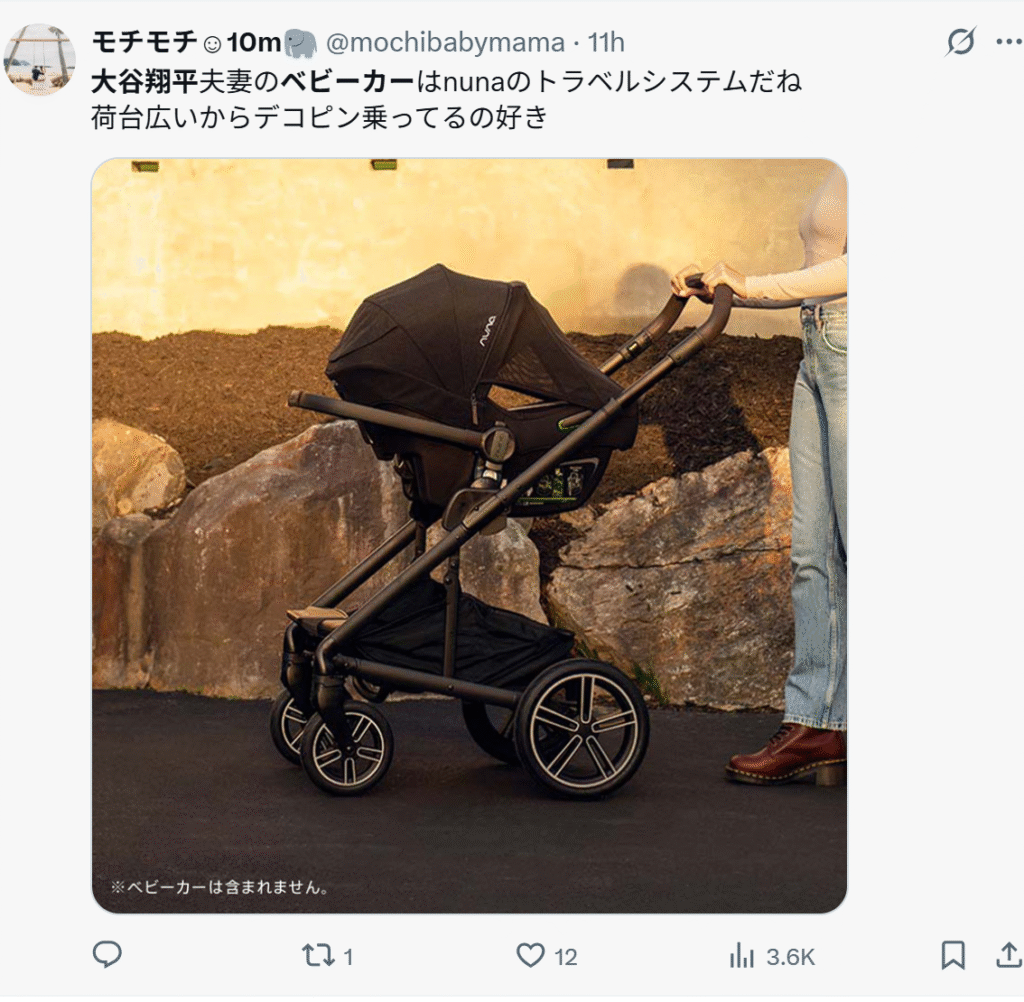
Task: Click the elephant emoji beside the name
Action: coord(301,43)
